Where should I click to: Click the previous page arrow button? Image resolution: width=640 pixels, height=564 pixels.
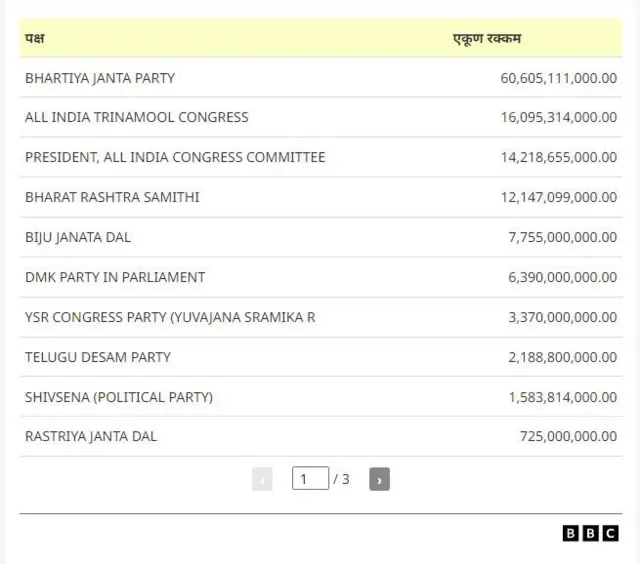[262, 479]
